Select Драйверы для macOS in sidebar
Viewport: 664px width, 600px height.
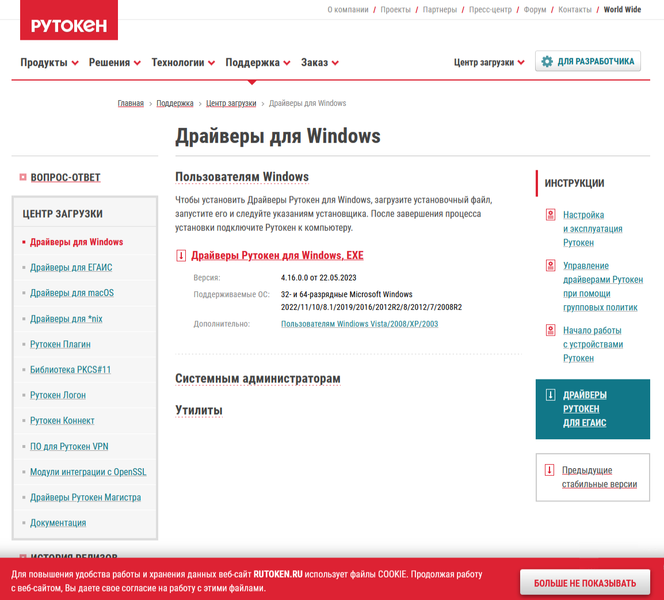coord(72,293)
